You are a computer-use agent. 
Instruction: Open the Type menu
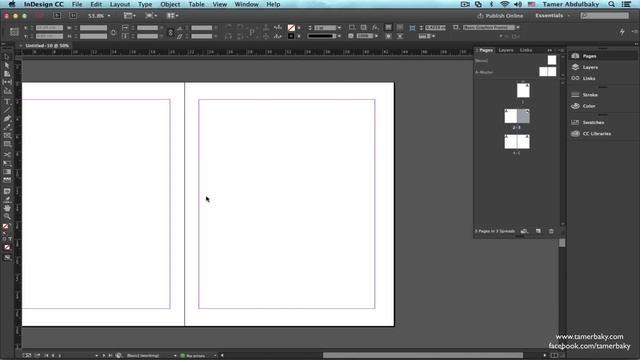tap(145, 4)
